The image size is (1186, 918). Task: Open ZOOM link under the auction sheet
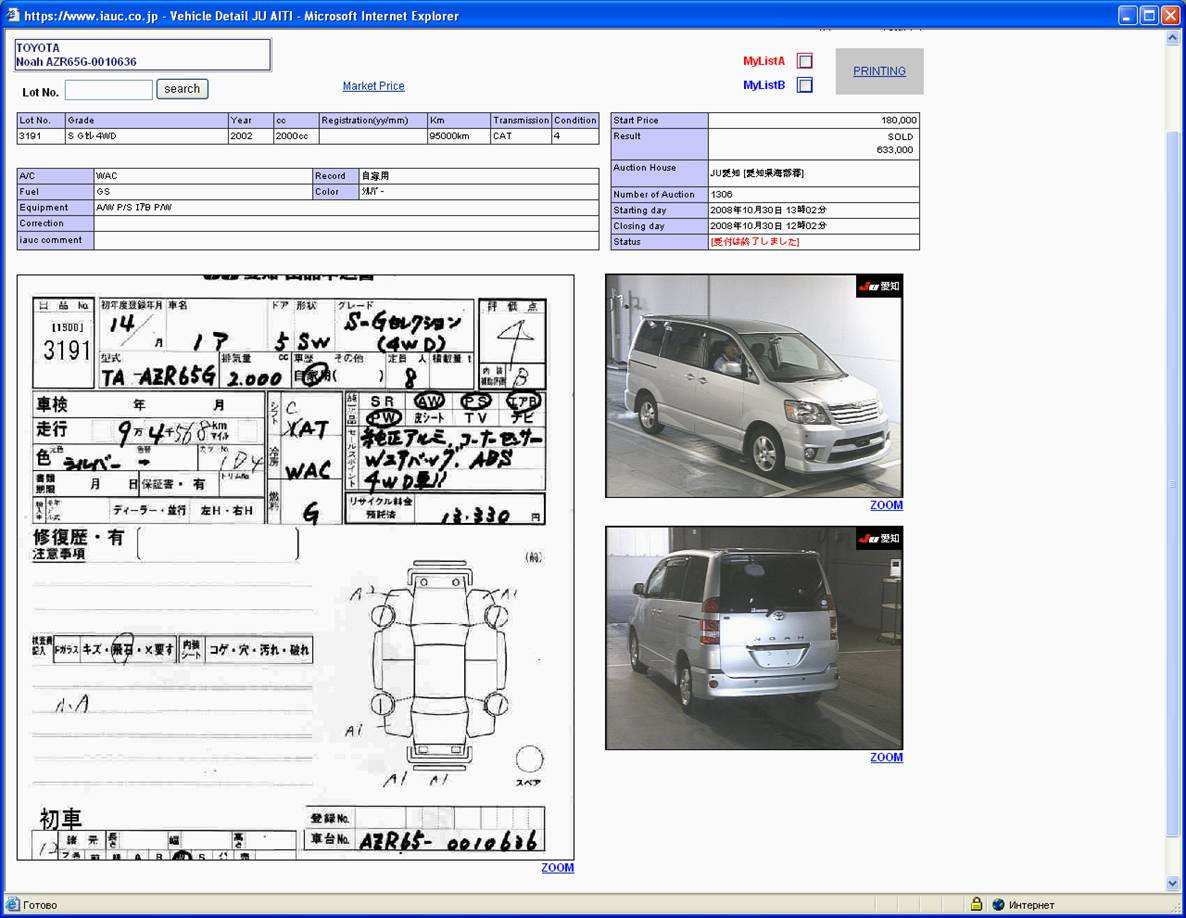tap(557, 867)
